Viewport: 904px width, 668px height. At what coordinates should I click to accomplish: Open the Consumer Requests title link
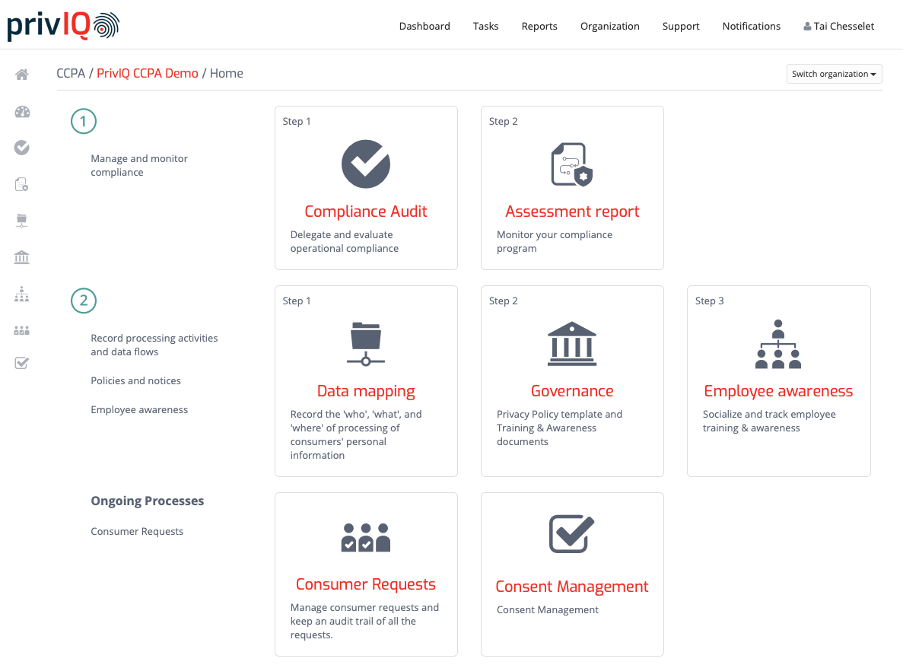[366, 584]
